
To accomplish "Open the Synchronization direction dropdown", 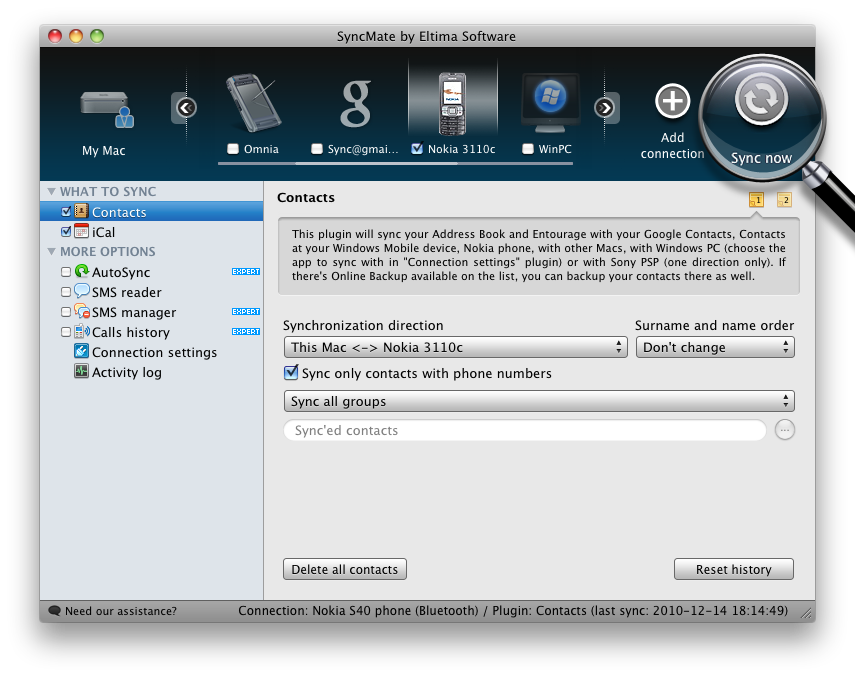I will tap(456, 347).
